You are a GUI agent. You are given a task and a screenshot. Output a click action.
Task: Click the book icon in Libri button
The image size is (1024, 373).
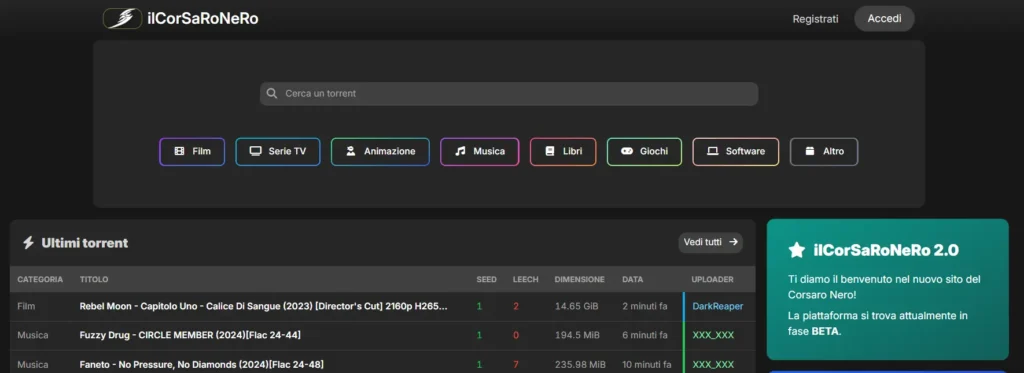coord(550,151)
